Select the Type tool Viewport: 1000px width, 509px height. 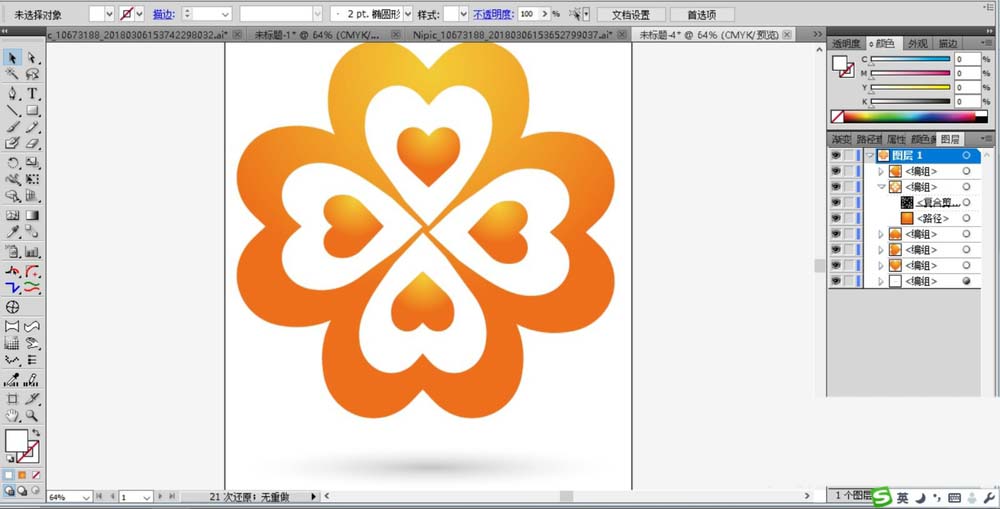click(32, 94)
